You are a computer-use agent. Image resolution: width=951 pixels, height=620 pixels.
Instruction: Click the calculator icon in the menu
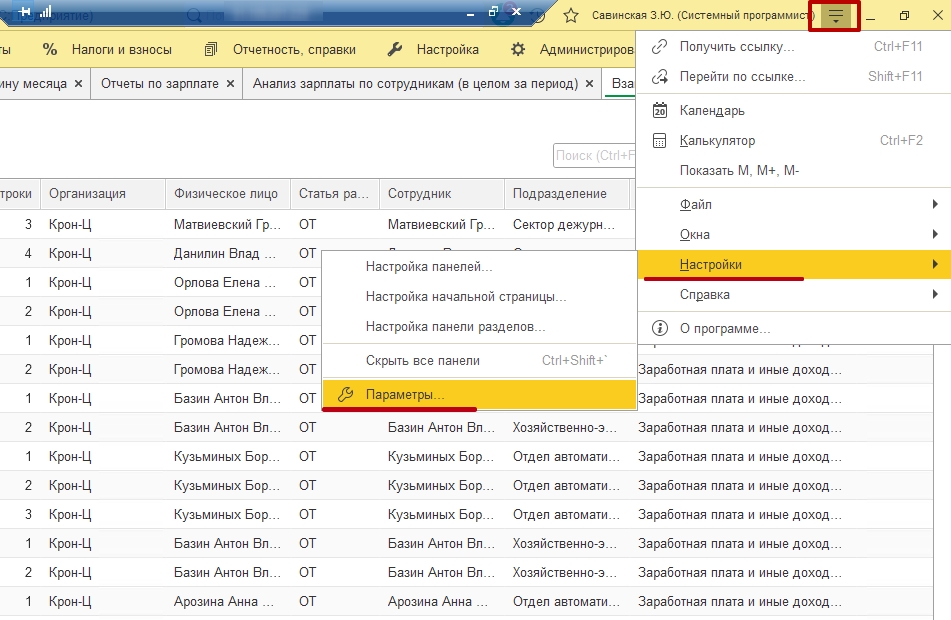point(659,141)
